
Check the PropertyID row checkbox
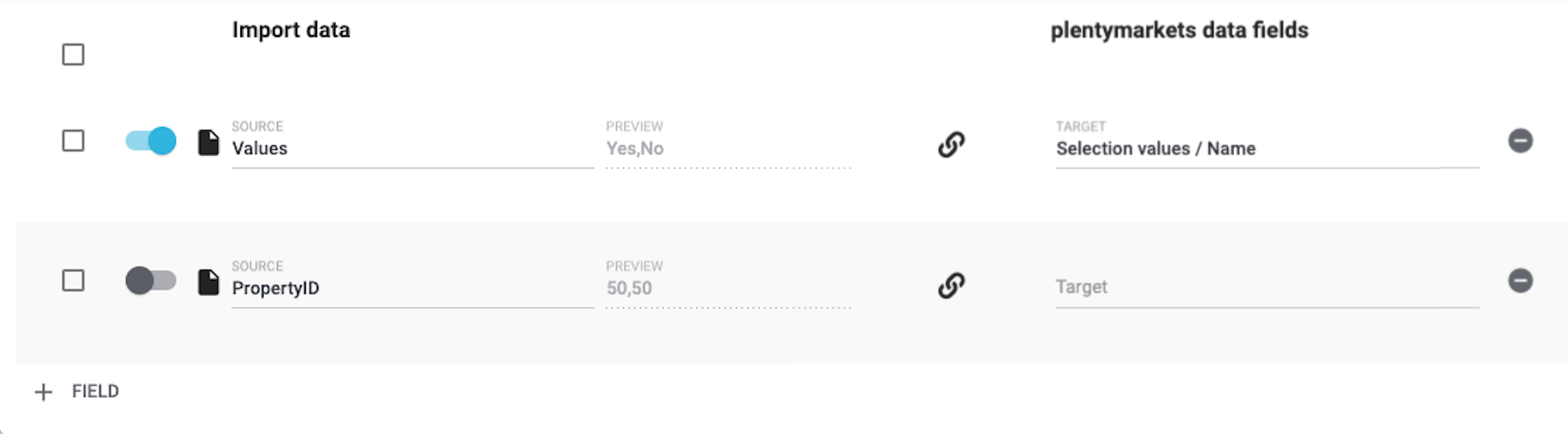(73, 281)
